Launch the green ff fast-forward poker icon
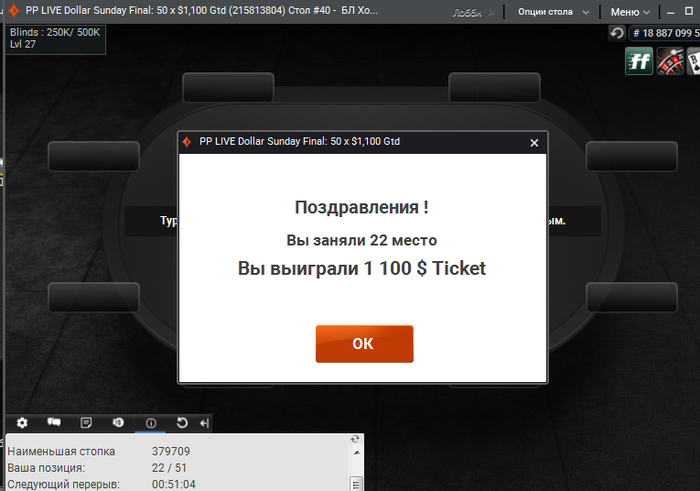The image size is (700, 491). pyautogui.click(x=639, y=61)
